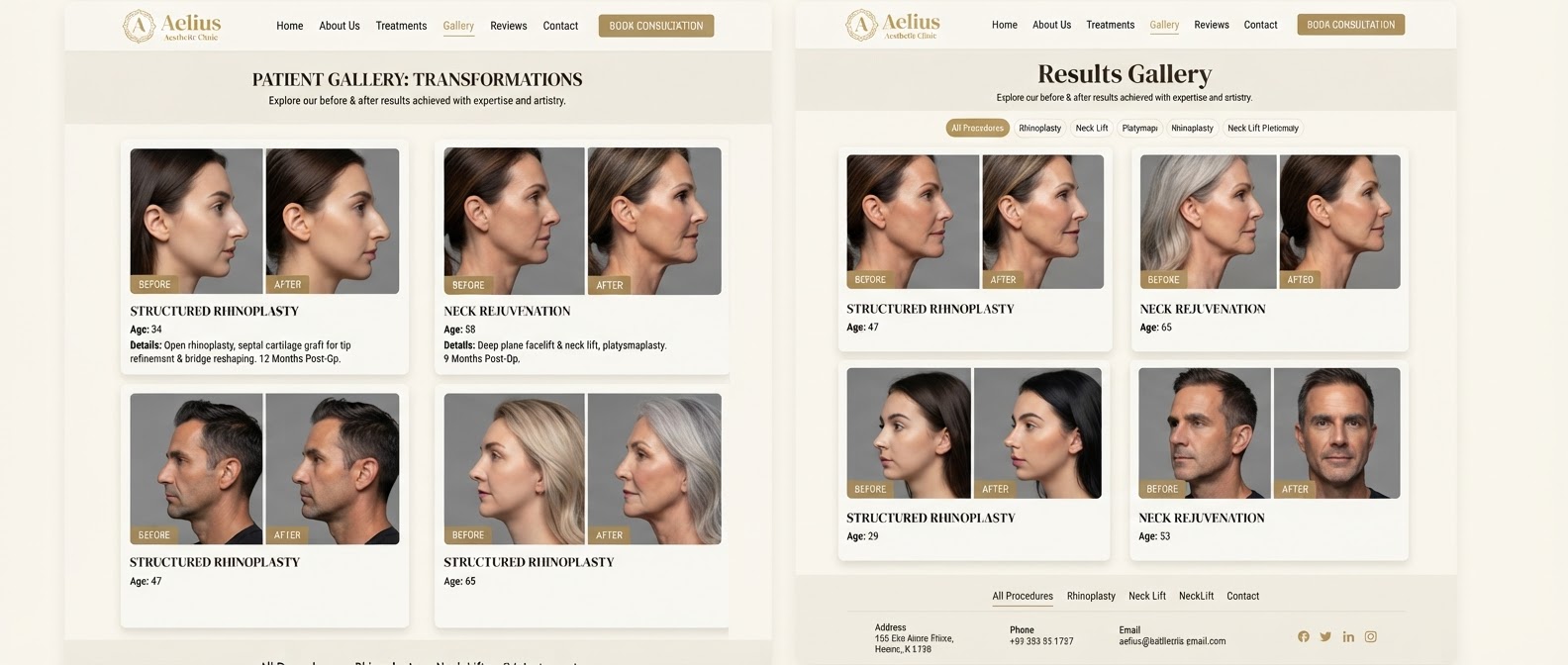The image size is (1568, 665).
Task: Open Contact in the Patient Gallery page navigation
Action: pos(560,26)
